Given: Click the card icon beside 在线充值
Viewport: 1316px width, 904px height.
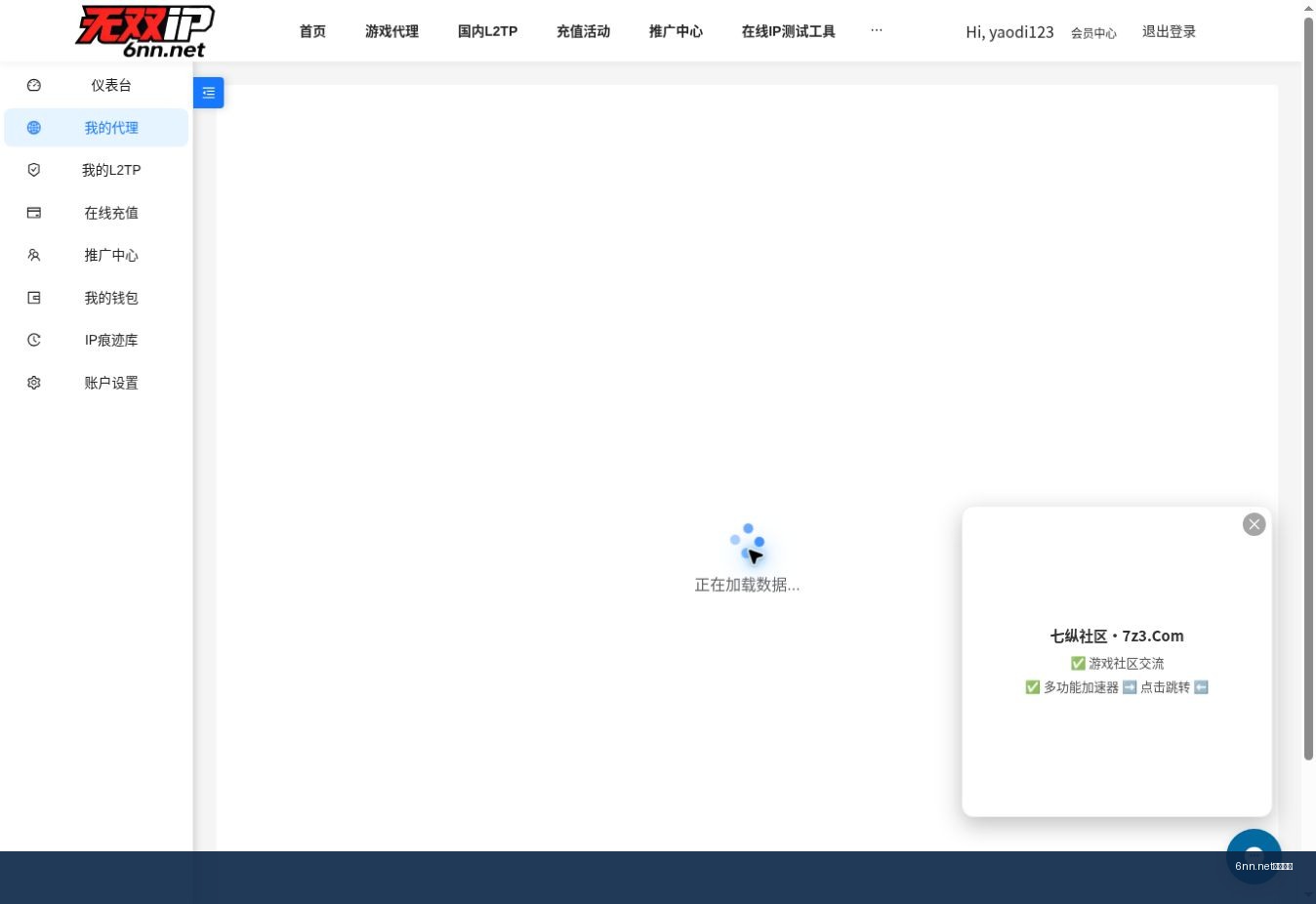Looking at the screenshot, I should (34, 213).
